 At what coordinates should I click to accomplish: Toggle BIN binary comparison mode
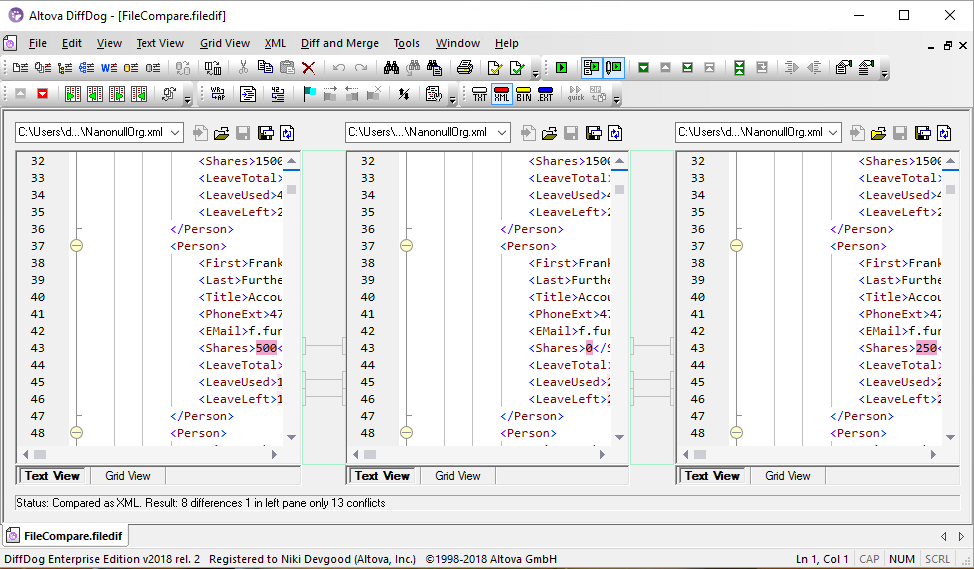(524, 94)
